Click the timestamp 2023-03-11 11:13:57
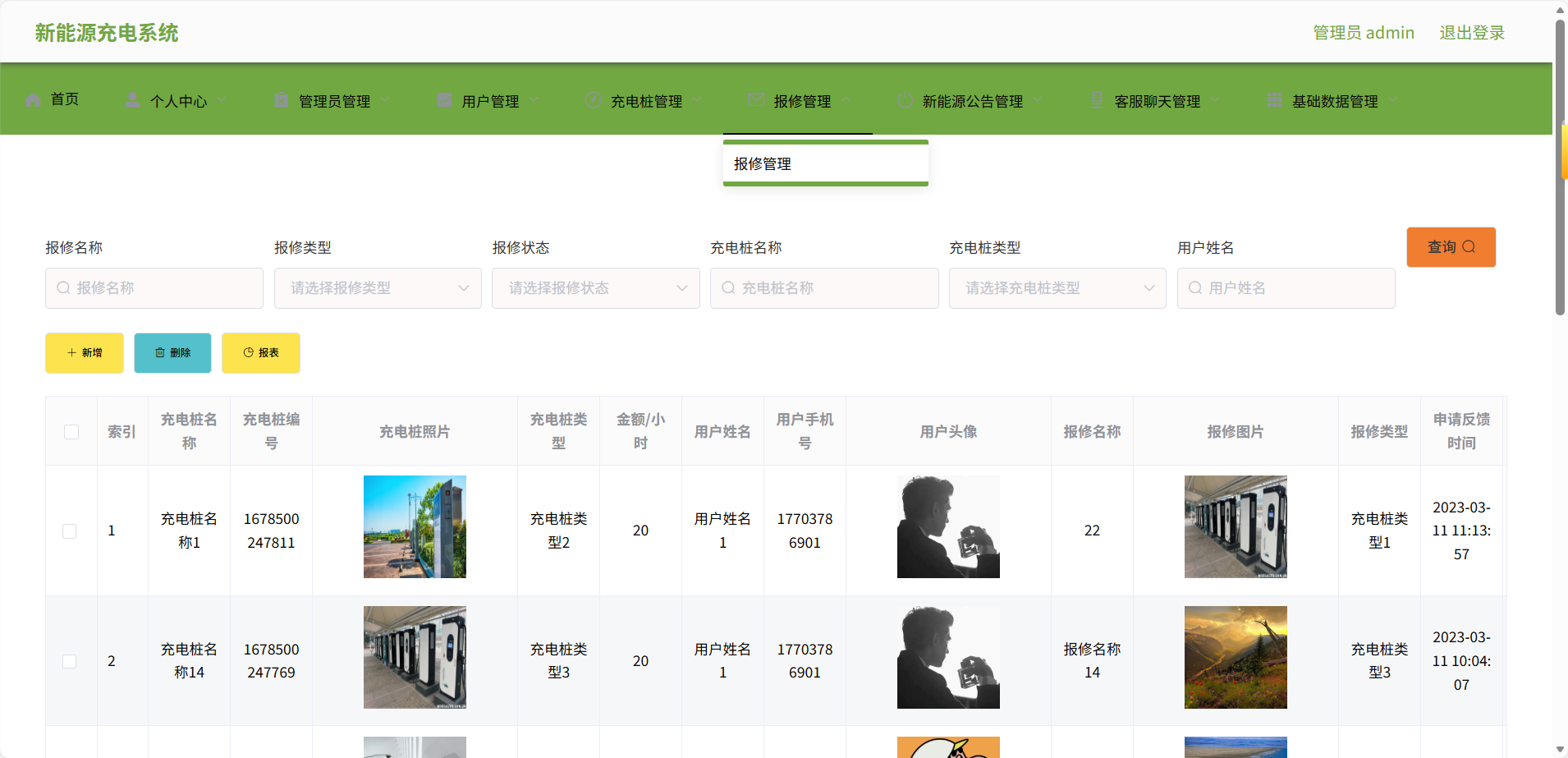Image resolution: width=1568 pixels, height=758 pixels. [1461, 531]
